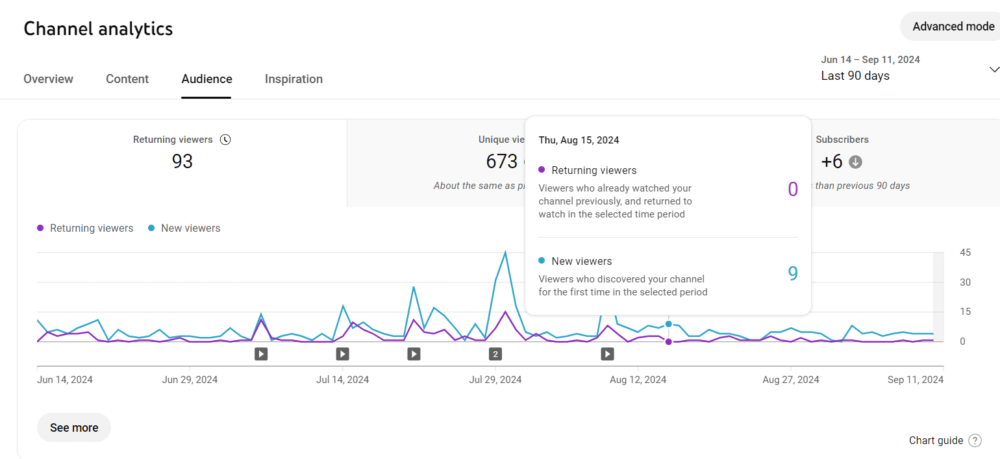
Task: Click the Chart guide question mark icon
Action: (x=975, y=441)
